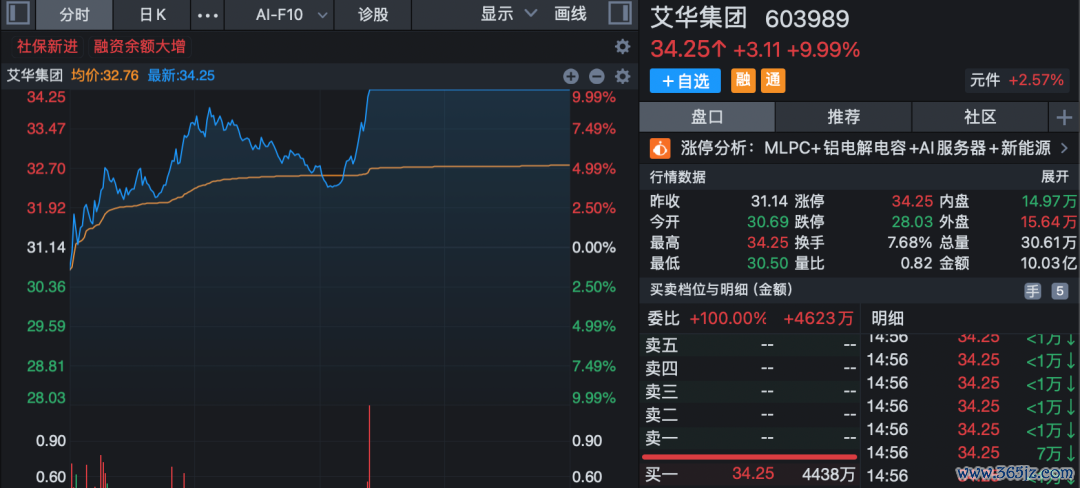This screenshot has width=1080, height=488.
Task: Zoom in chart with plus icon
Action: click(571, 76)
